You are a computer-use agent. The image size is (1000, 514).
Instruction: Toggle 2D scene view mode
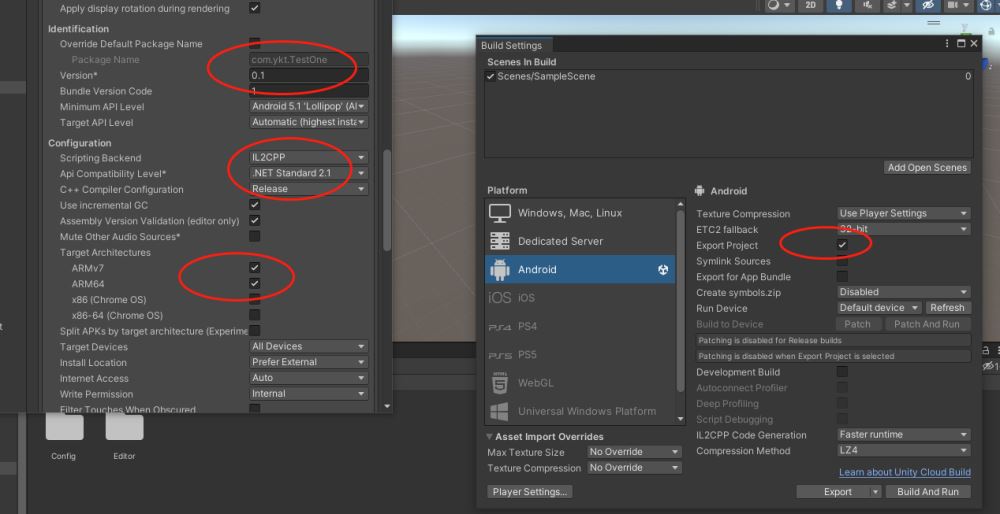pyautogui.click(x=811, y=6)
